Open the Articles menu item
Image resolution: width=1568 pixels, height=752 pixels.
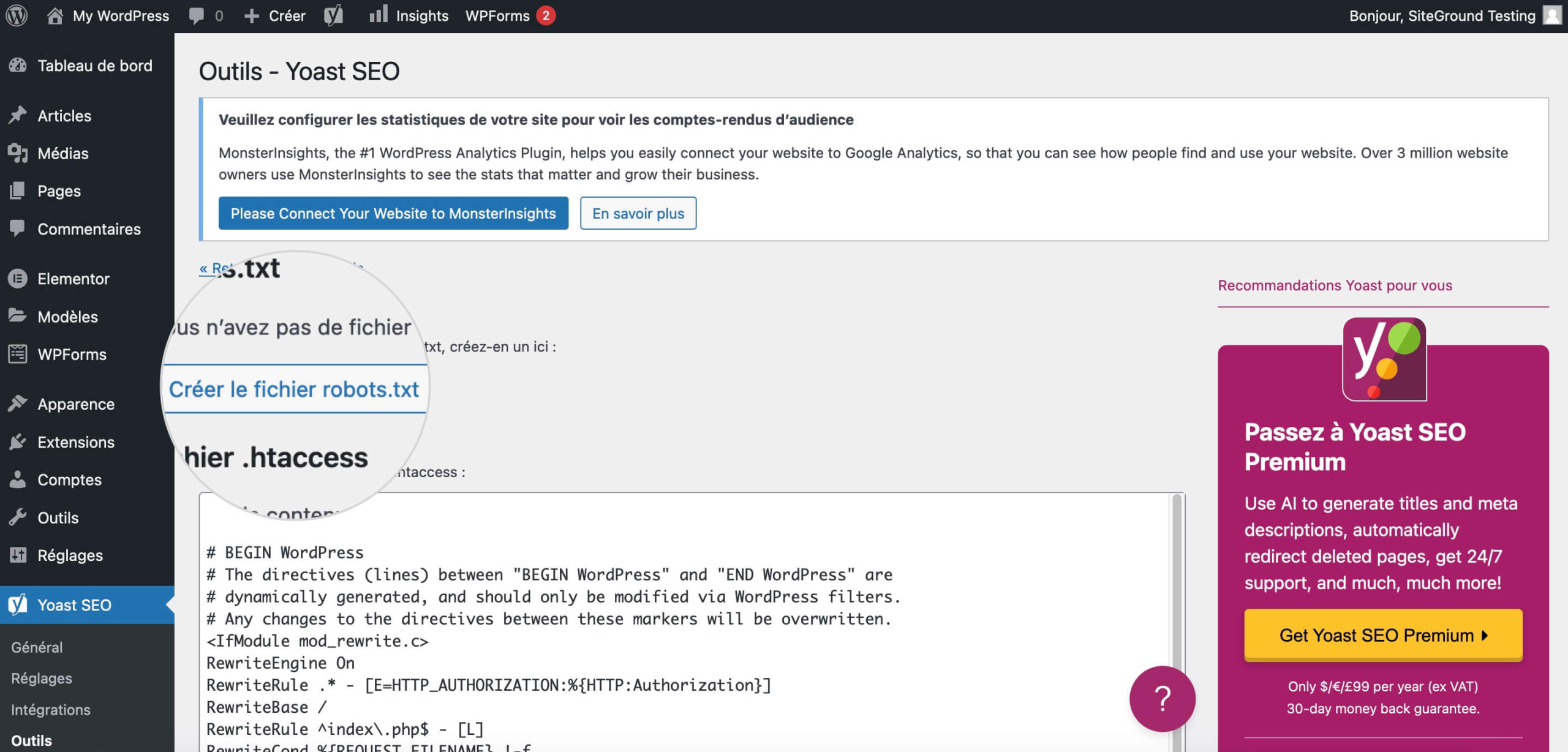(87, 116)
